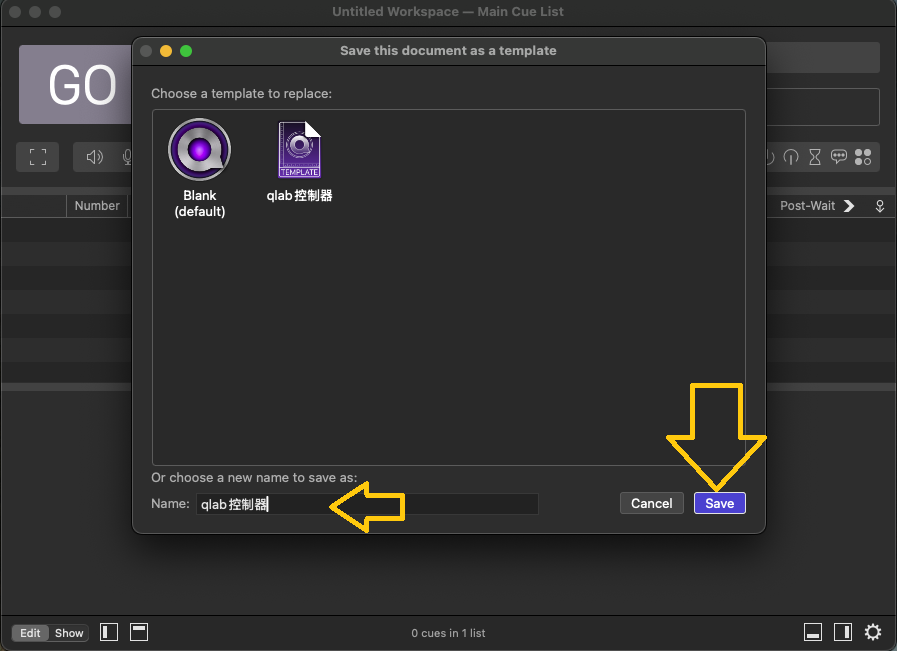Click the green zoom button of dialog

pyautogui.click(x=186, y=51)
